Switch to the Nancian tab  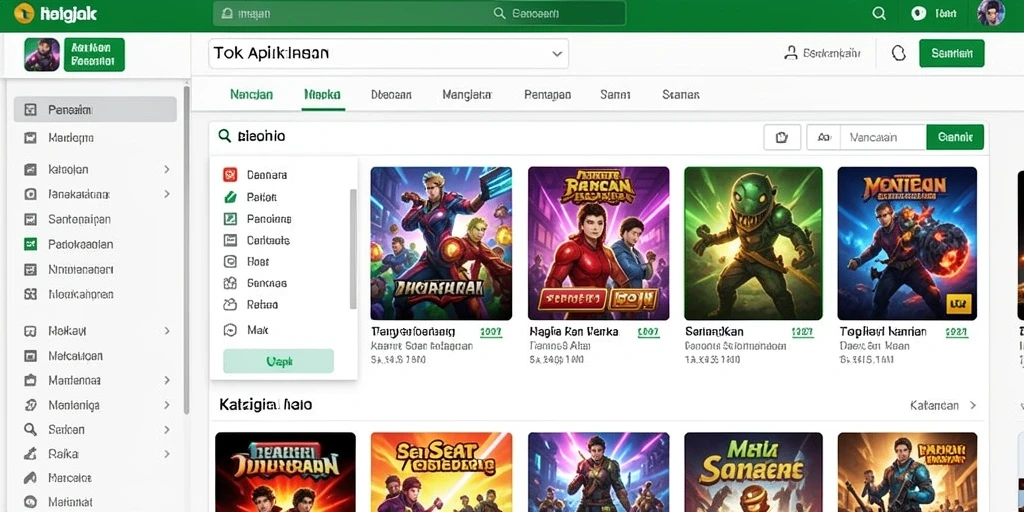[x=251, y=95]
